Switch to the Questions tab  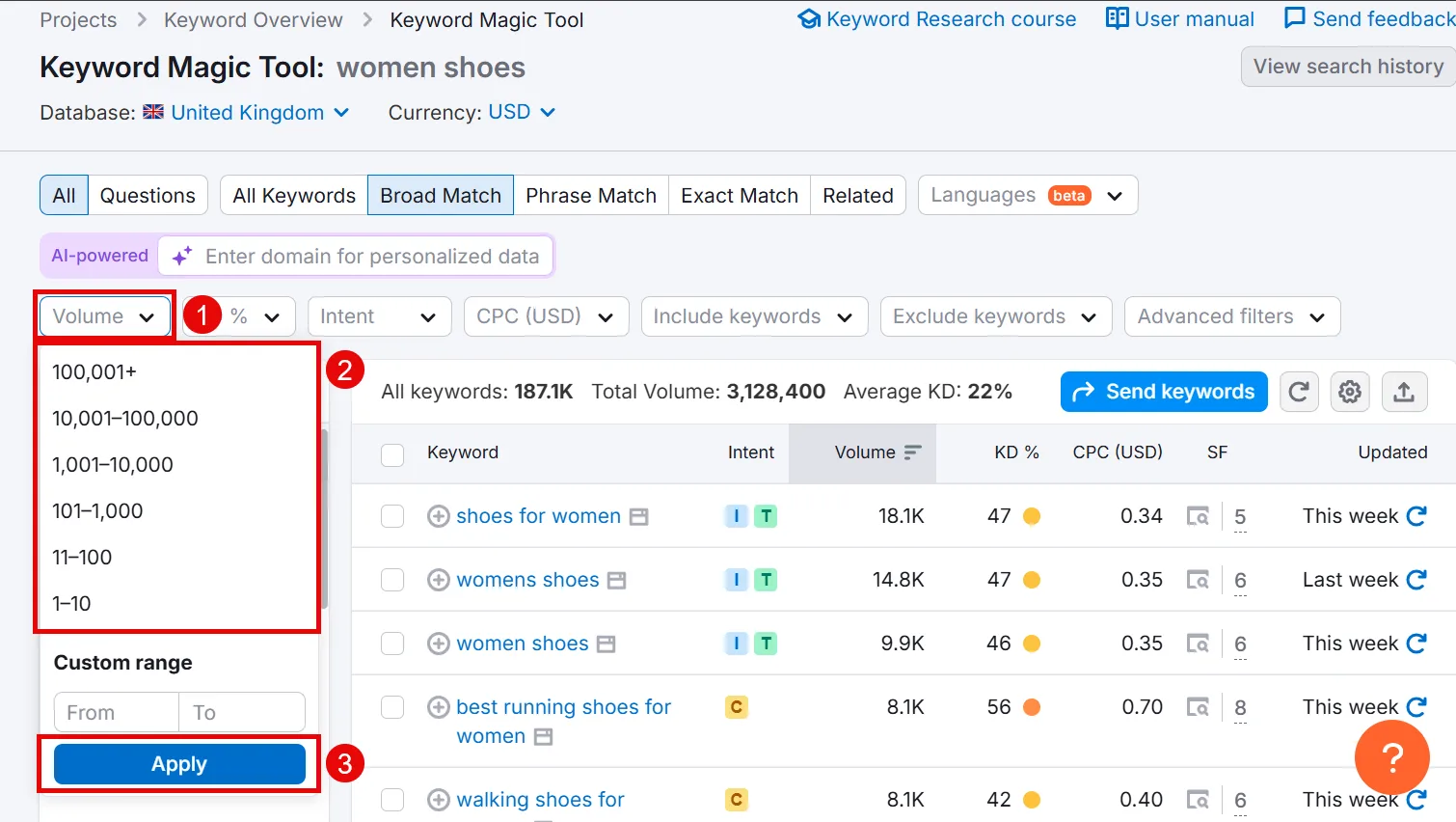[148, 195]
